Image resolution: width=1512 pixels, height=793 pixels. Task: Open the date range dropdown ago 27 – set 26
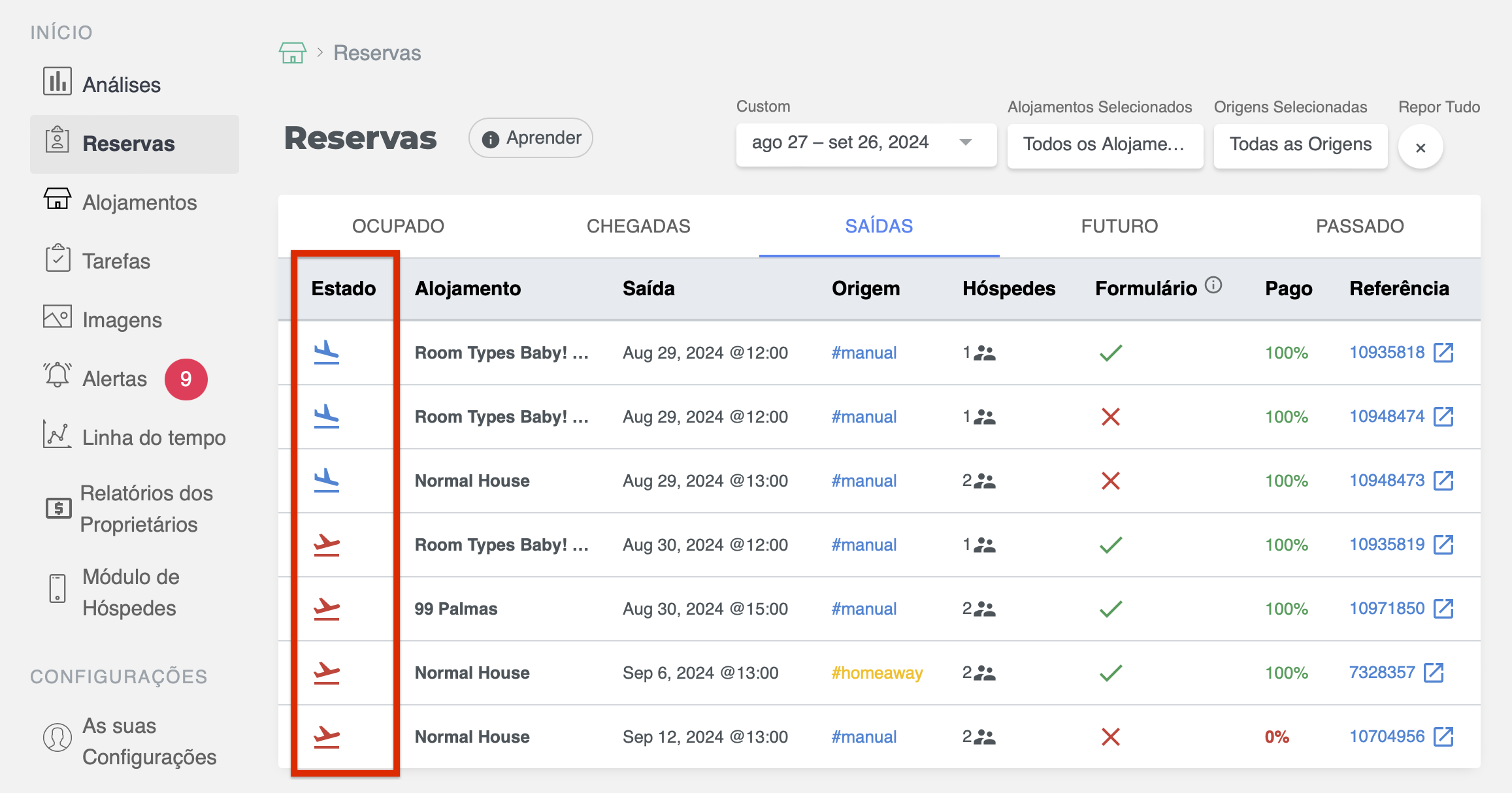(866, 143)
